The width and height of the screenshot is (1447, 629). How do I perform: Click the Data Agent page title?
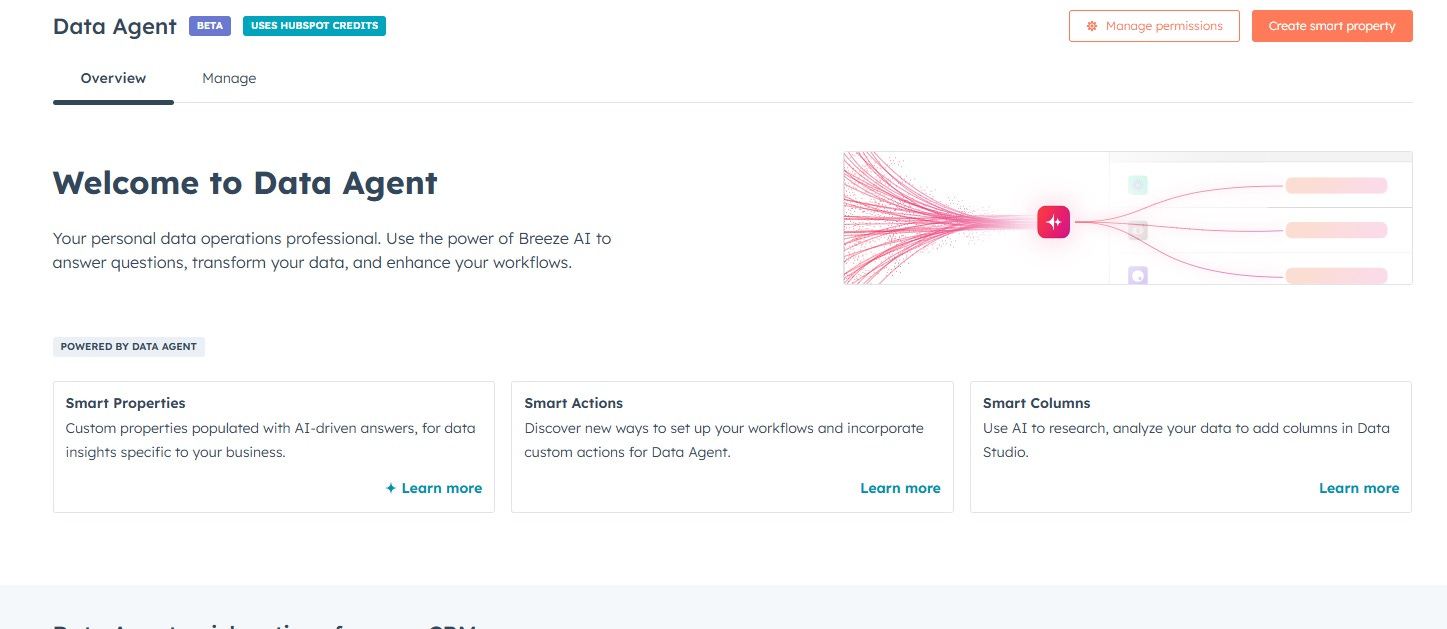point(115,26)
